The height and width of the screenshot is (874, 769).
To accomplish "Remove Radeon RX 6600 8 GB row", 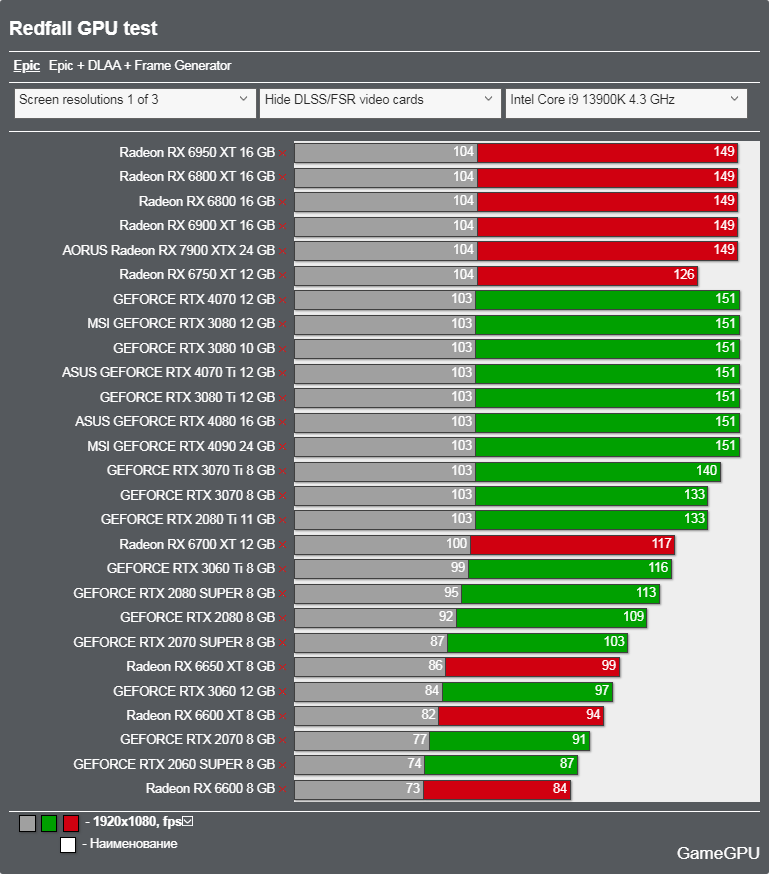I will (x=283, y=789).
